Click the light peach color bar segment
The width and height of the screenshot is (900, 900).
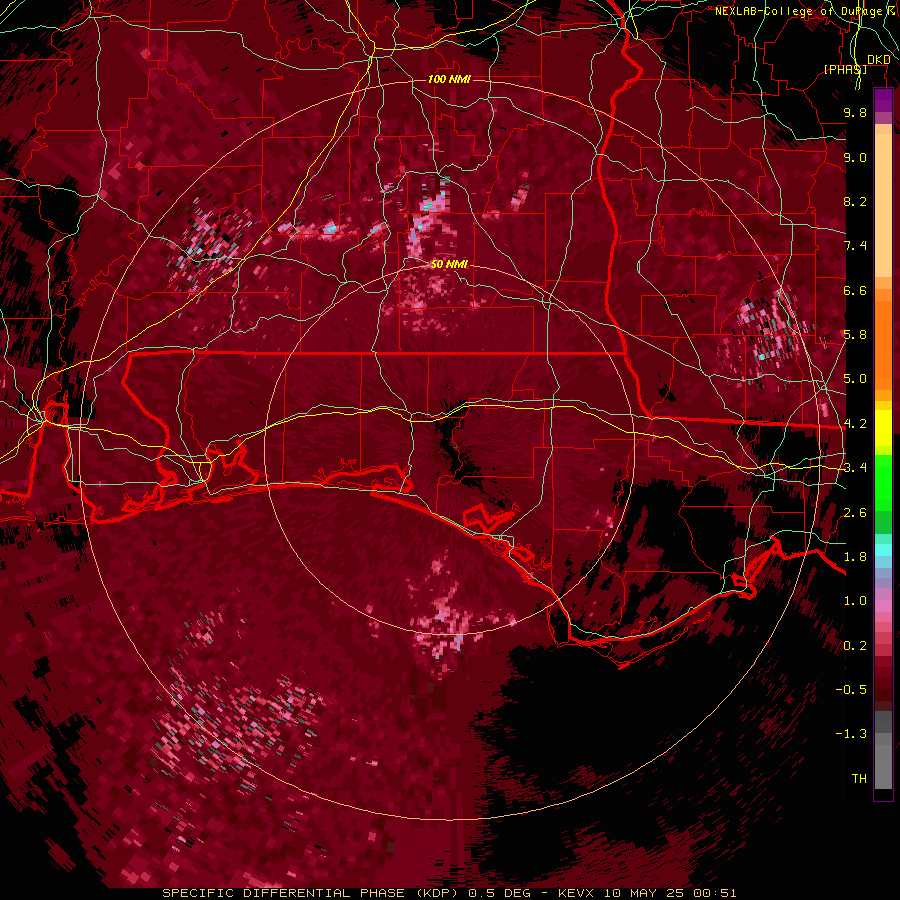point(883,207)
